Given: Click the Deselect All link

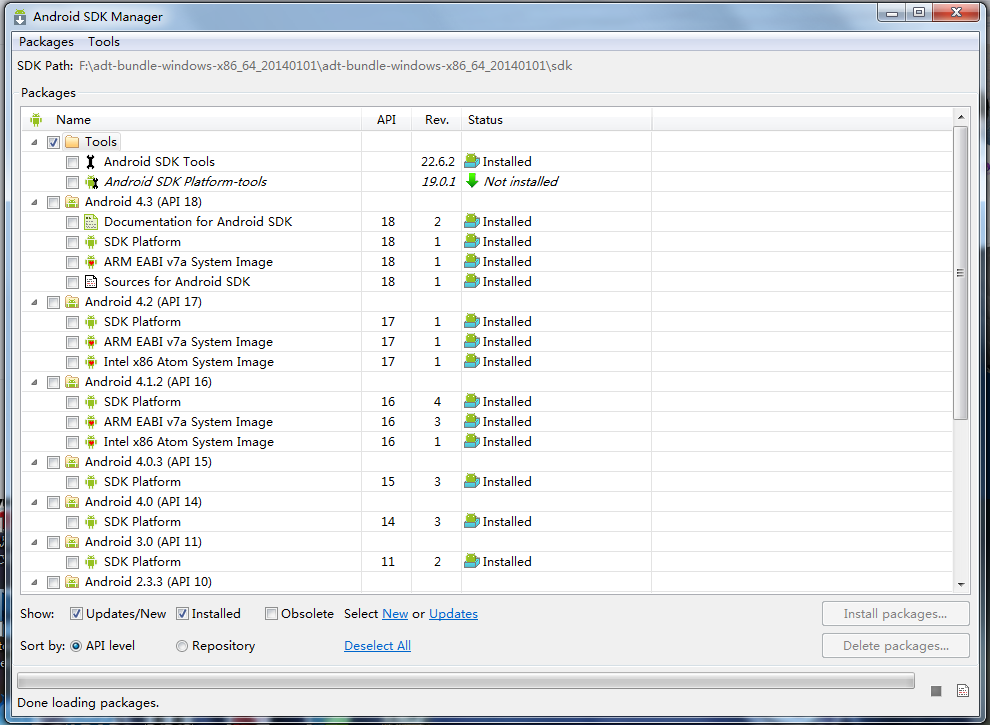Looking at the screenshot, I should click(x=378, y=645).
